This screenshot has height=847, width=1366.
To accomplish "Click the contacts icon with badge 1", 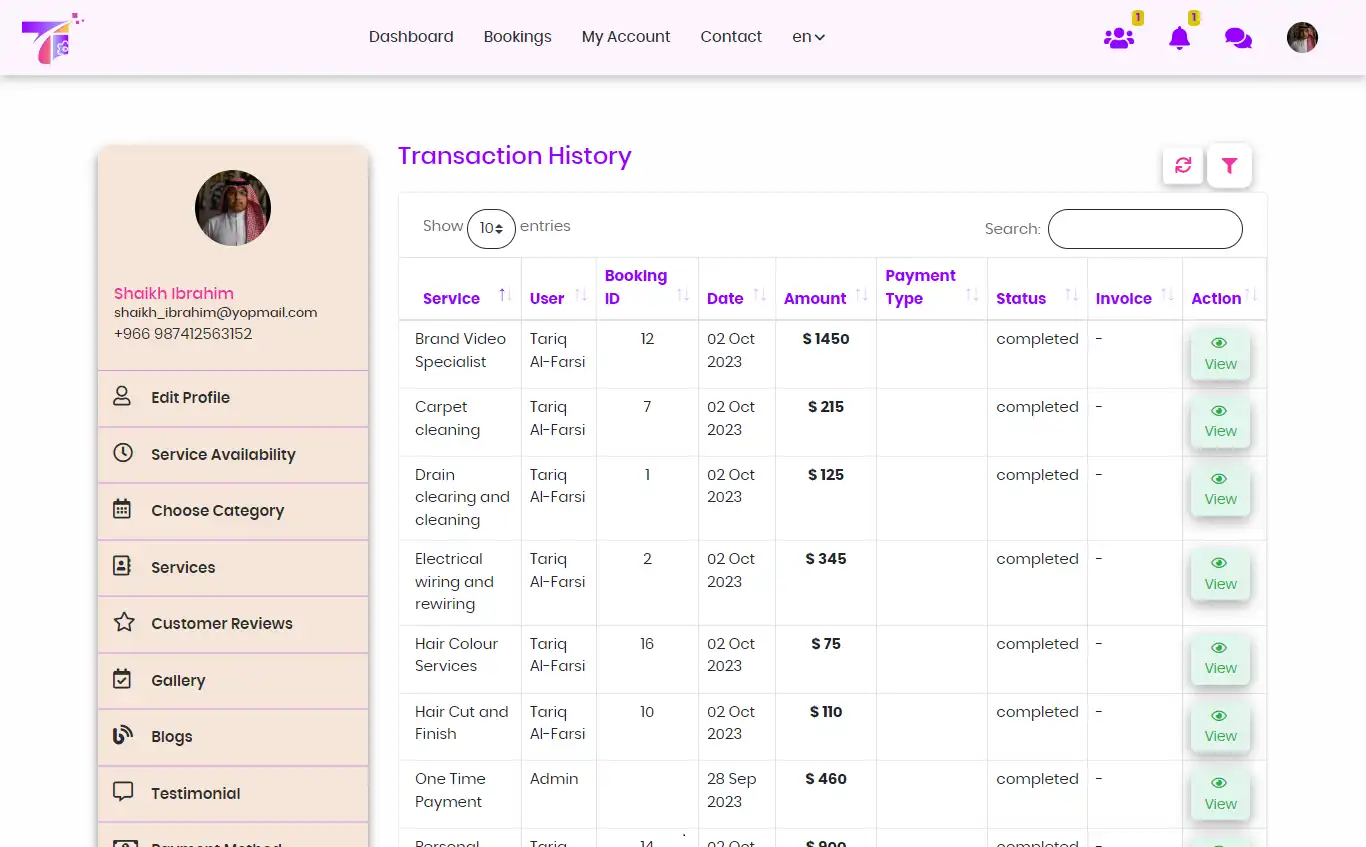I will 1118,38.
